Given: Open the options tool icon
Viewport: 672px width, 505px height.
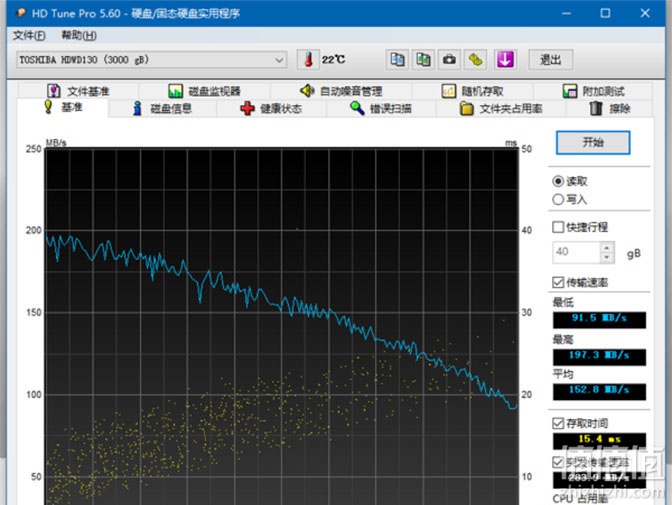Looking at the screenshot, I should [475, 60].
